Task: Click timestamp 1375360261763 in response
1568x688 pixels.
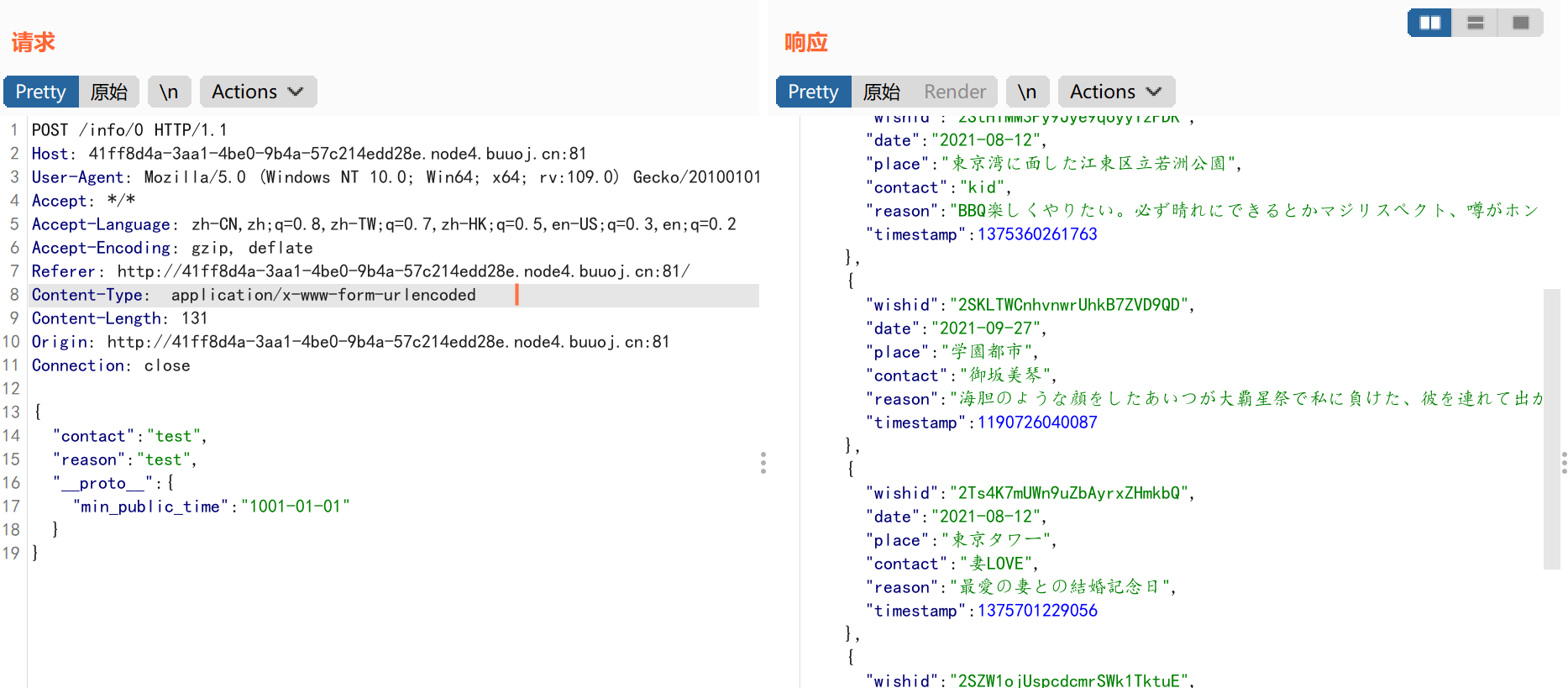Action: click(x=1037, y=234)
